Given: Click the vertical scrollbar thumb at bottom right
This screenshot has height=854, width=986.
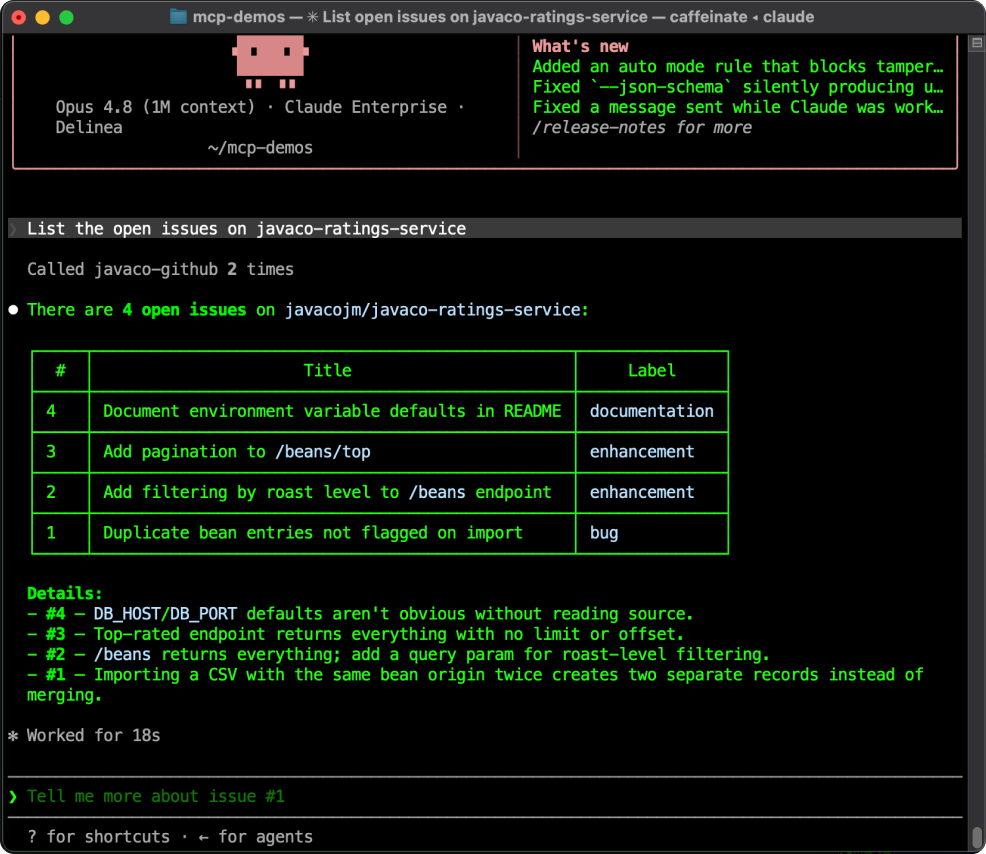Looking at the screenshot, I should (x=977, y=838).
